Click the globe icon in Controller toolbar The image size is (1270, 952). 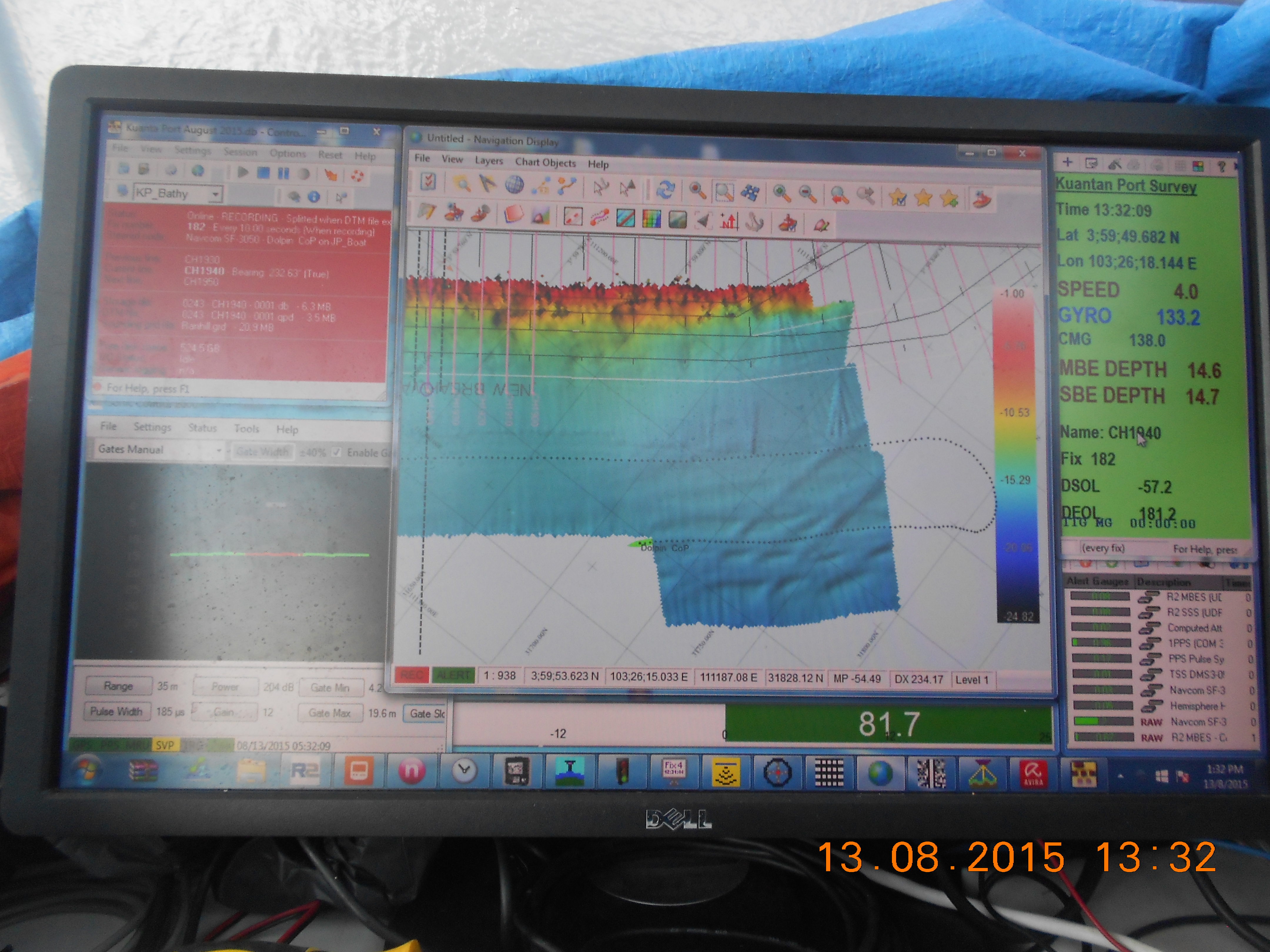pos(198,171)
